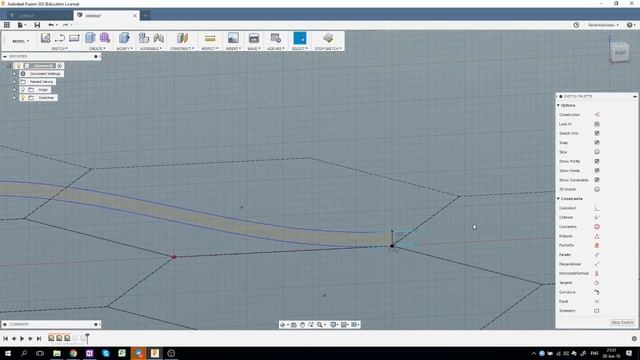Image resolution: width=640 pixels, height=360 pixels.
Task: Toggle the Show Constraints checkbox
Action: [597, 180]
